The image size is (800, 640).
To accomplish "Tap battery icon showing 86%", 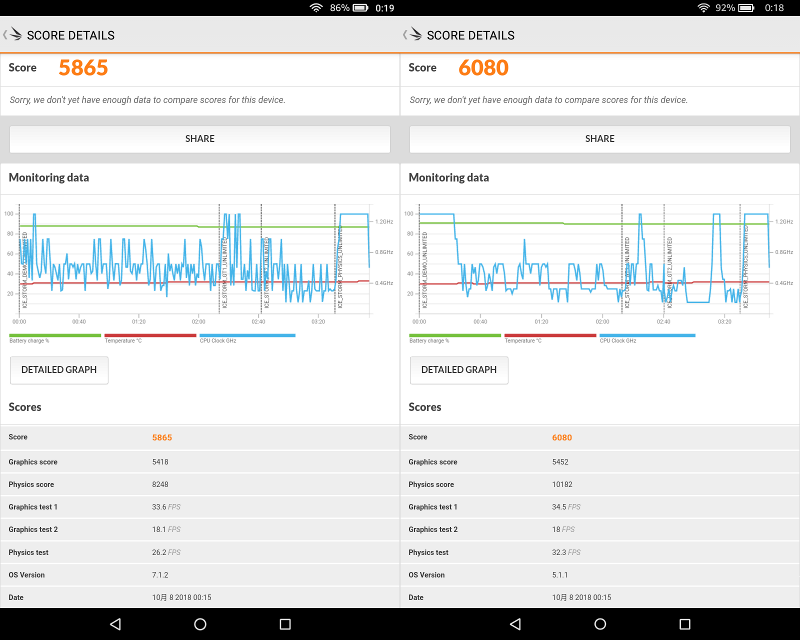I will [x=361, y=8].
